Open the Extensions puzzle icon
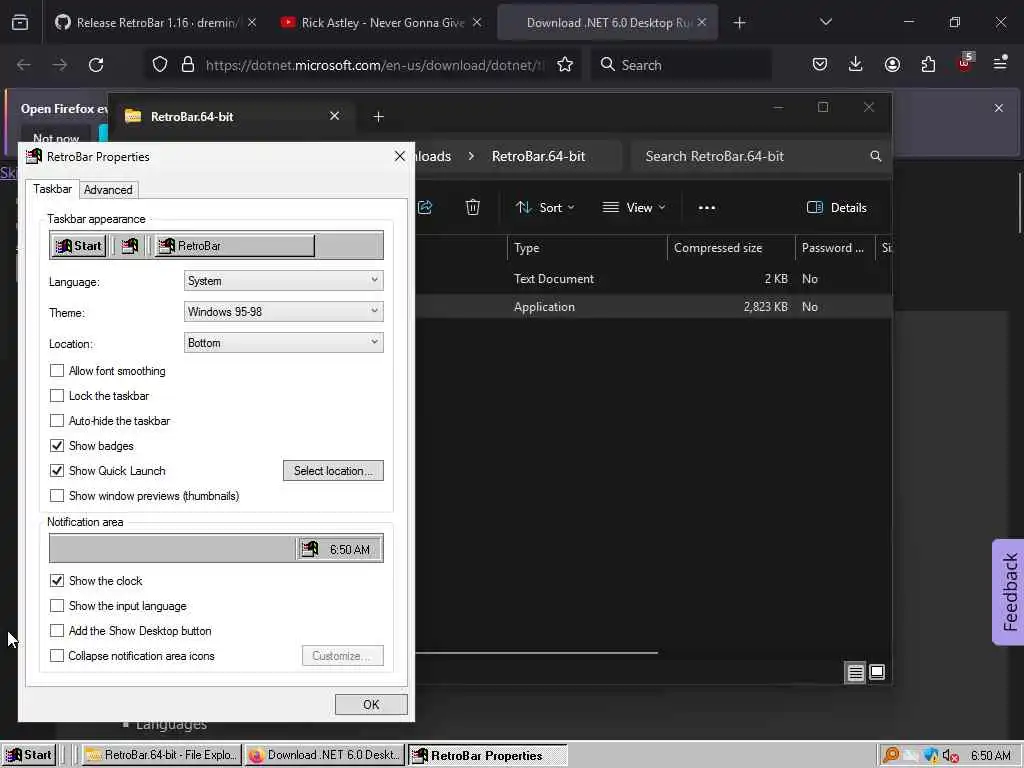The width and height of the screenshot is (1024, 768). coord(928,65)
